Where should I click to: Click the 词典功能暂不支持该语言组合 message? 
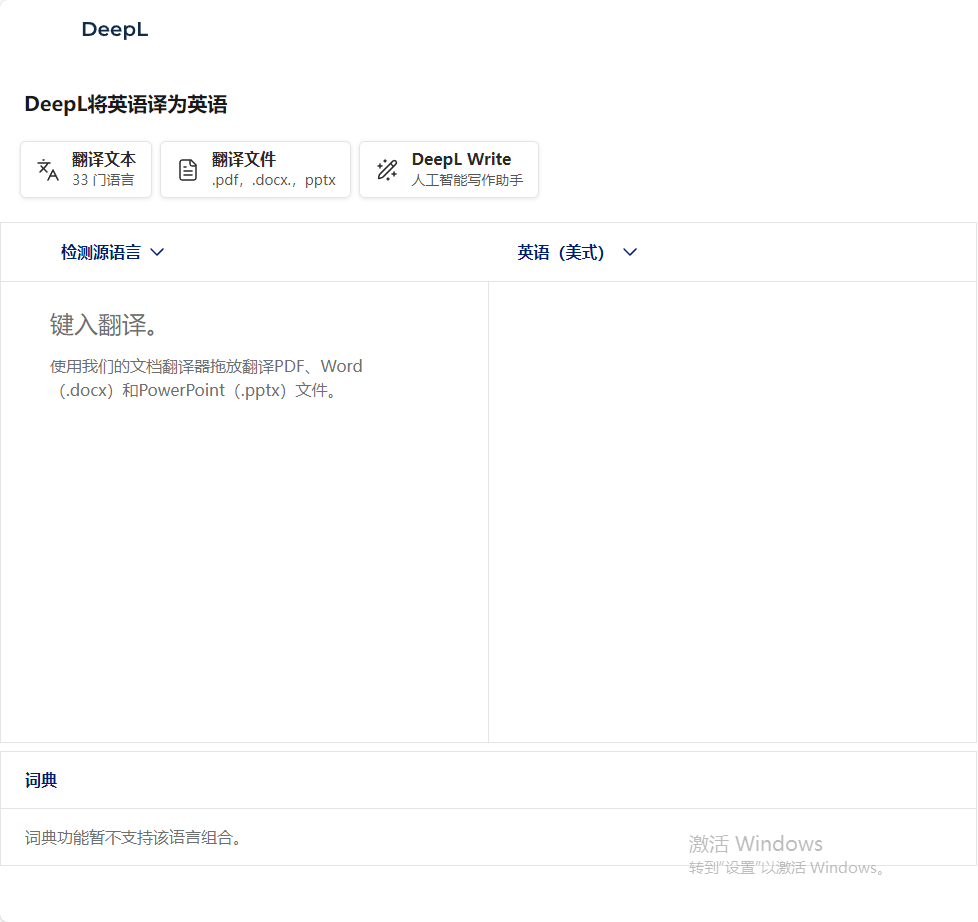pos(133,837)
